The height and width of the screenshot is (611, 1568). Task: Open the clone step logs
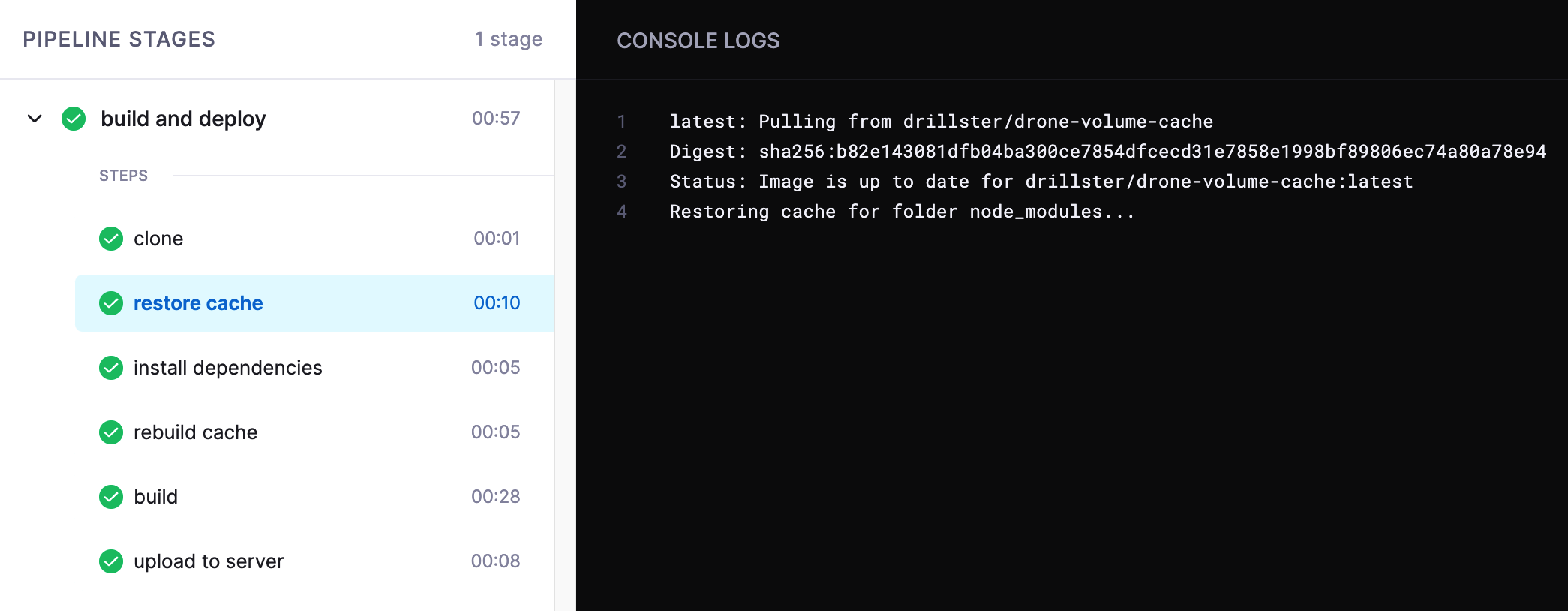158,239
